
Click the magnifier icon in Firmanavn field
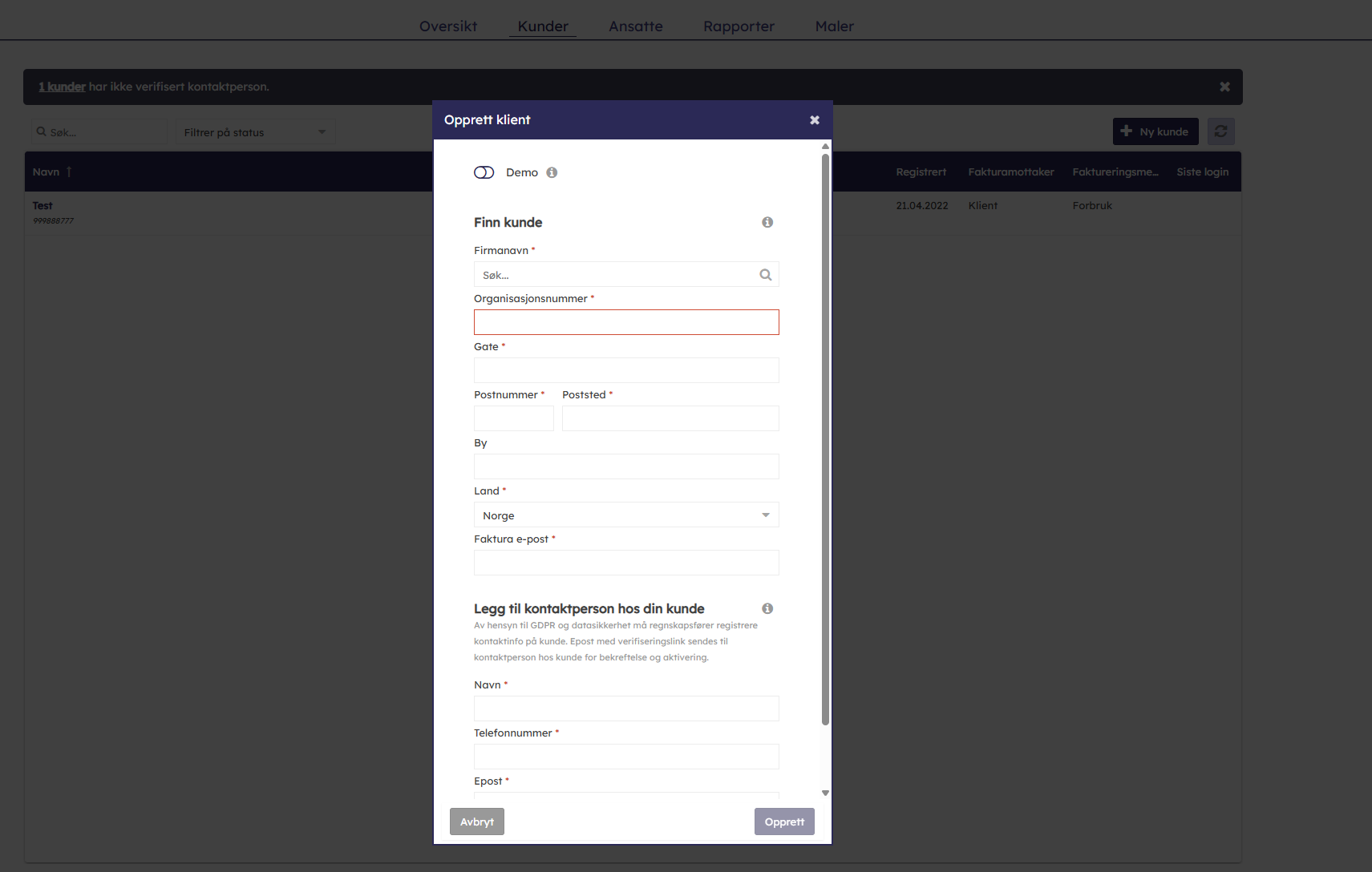tap(766, 275)
